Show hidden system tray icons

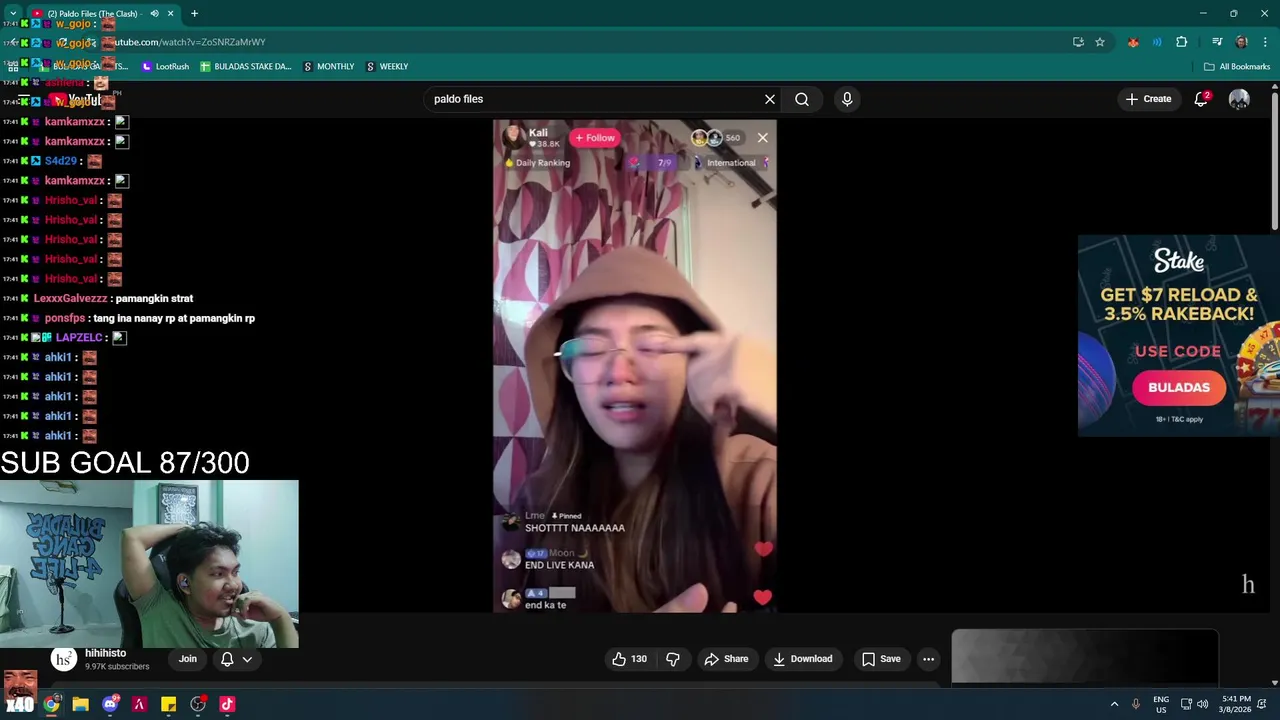click(1114, 704)
